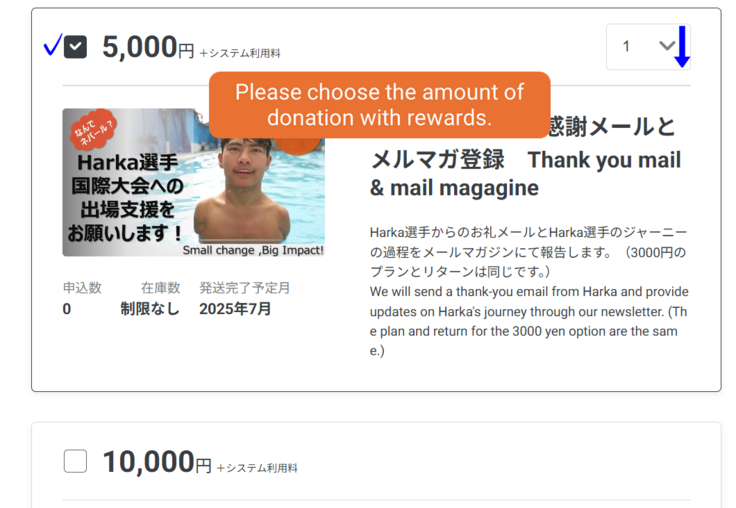Click the 'Small change, Big Impact!' caption
736x508 pixels.
[x=253, y=250]
